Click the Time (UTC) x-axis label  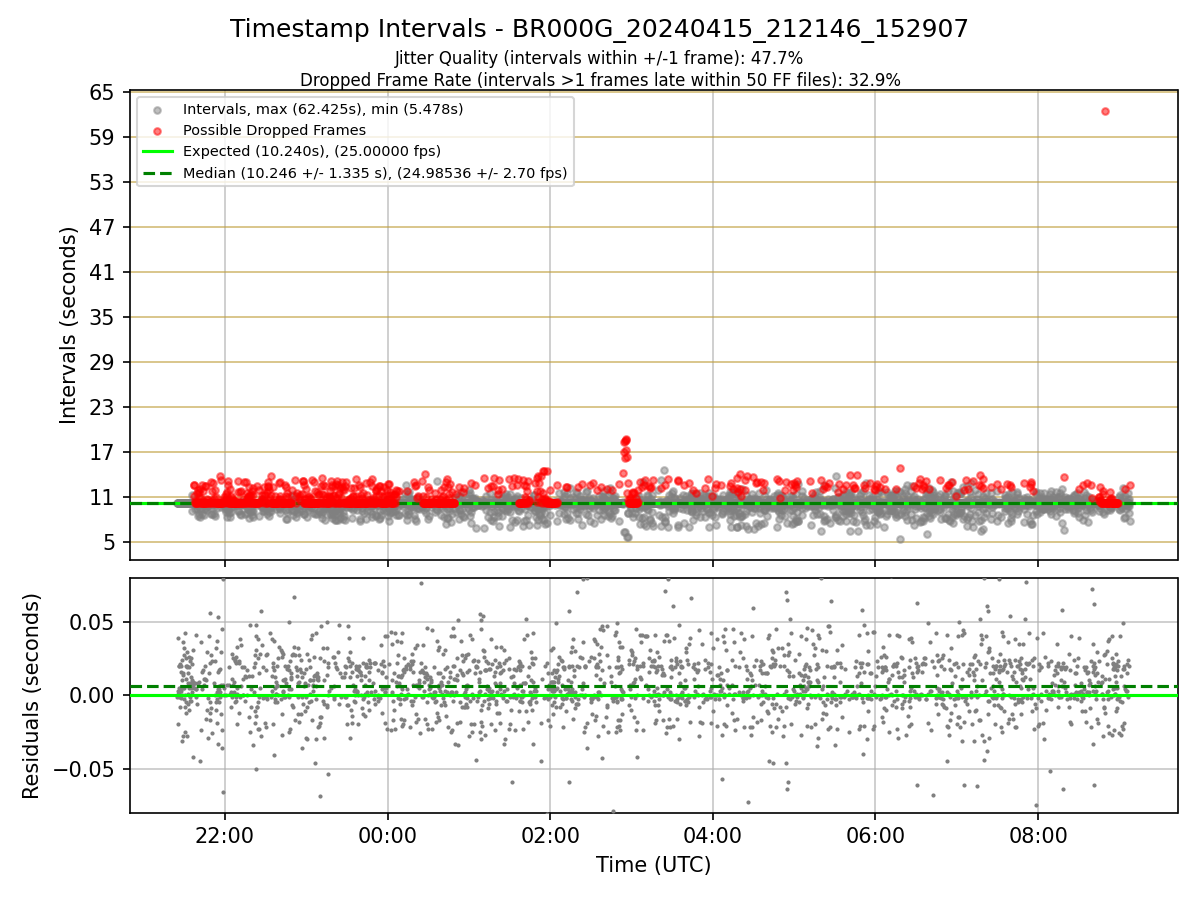tap(653, 865)
